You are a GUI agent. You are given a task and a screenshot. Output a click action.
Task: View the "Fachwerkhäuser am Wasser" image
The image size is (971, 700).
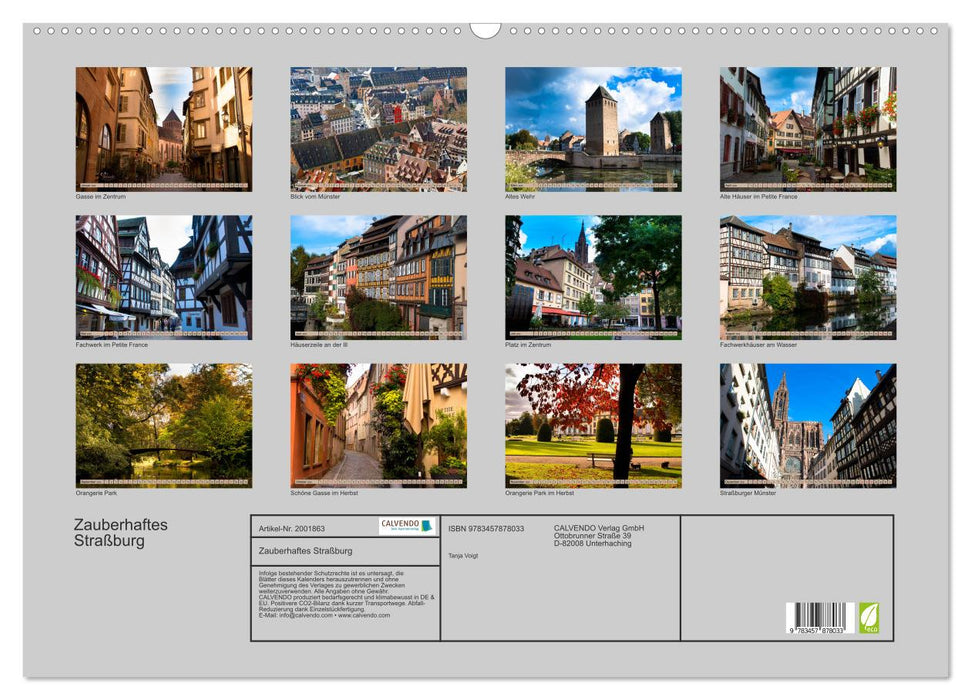click(x=806, y=275)
